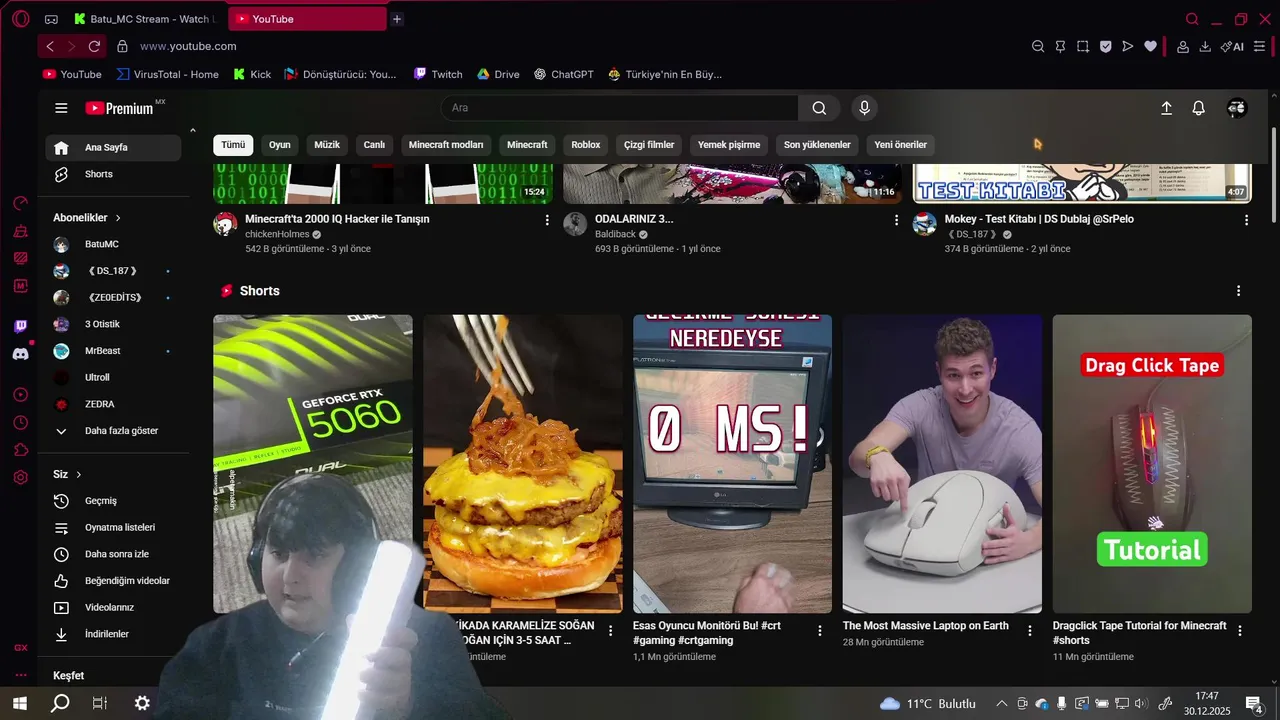
Task: Open Twitch in the Opera sidebar
Action: [x=21, y=326]
